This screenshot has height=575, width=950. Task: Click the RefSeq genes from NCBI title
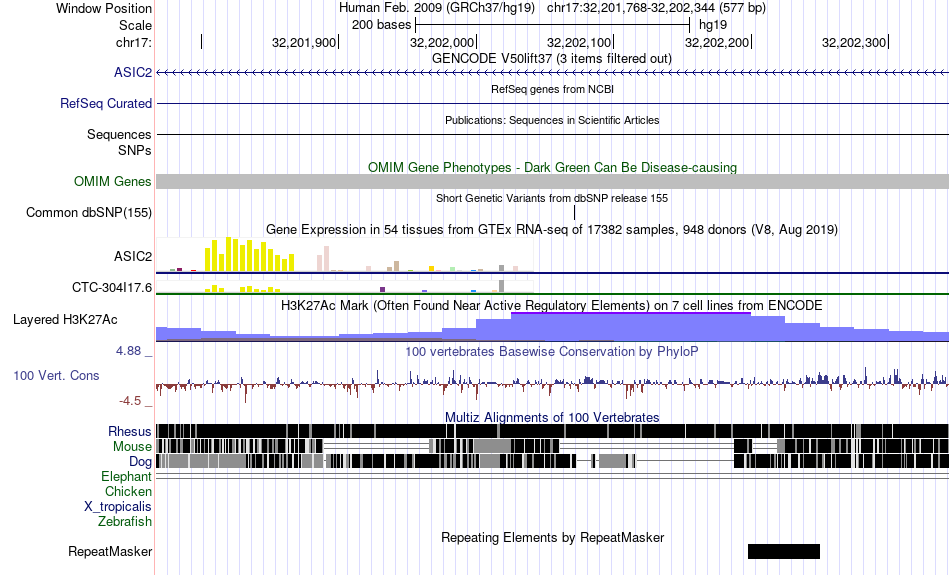click(x=553, y=89)
